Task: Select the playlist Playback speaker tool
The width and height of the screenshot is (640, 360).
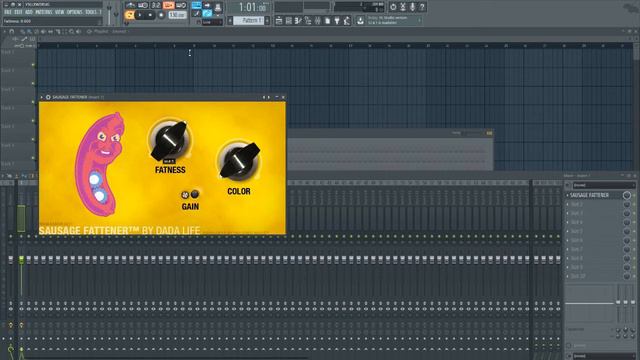Action: pyautogui.click(x=78, y=31)
